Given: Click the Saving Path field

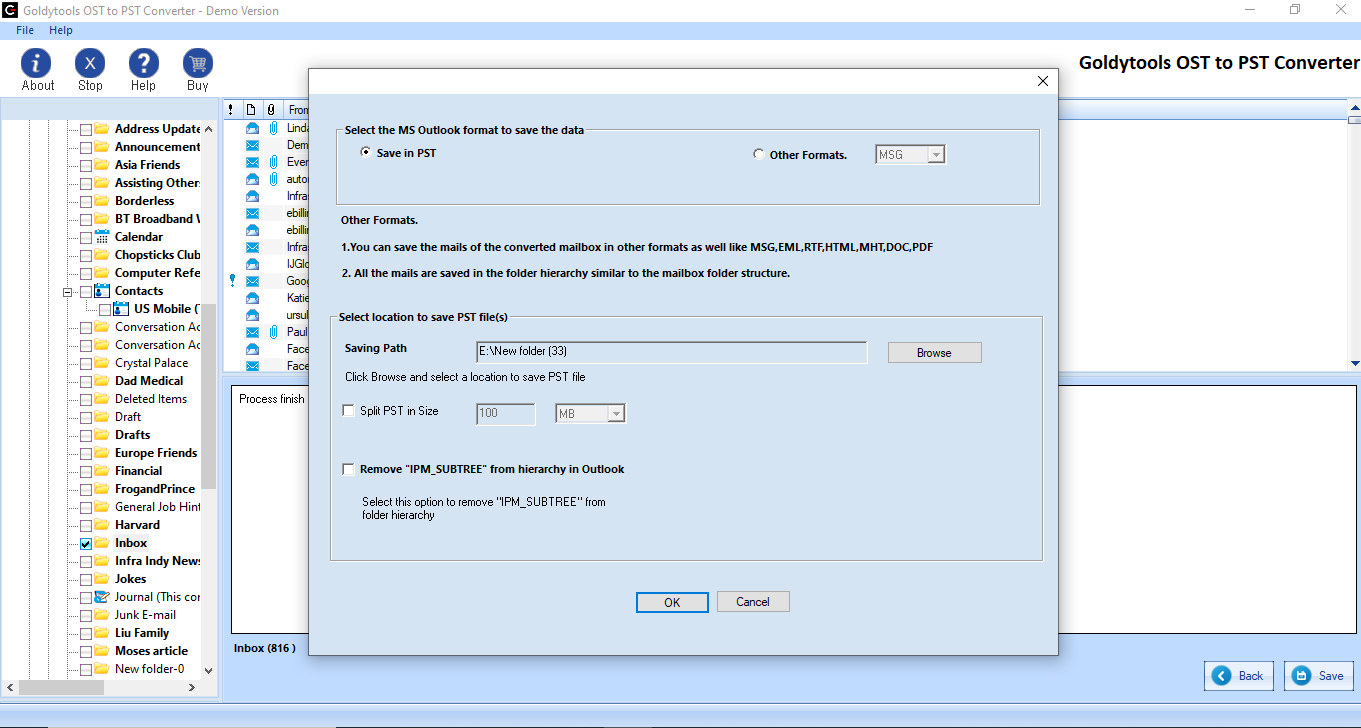Looking at the screenshot, I should 672,351.
